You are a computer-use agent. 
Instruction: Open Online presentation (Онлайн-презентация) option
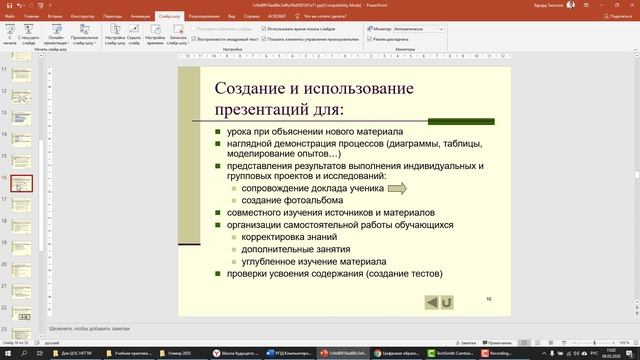[56, 34]
